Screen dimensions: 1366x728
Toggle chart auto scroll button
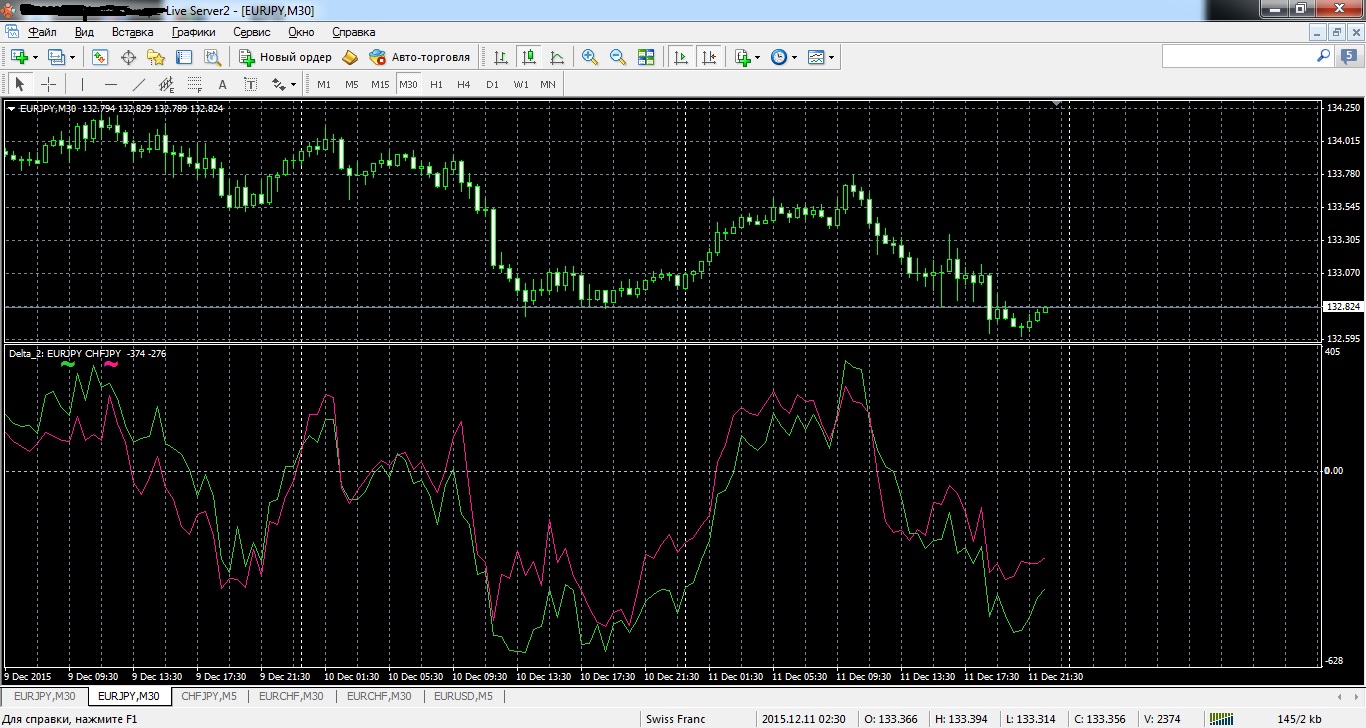[681, 57]
